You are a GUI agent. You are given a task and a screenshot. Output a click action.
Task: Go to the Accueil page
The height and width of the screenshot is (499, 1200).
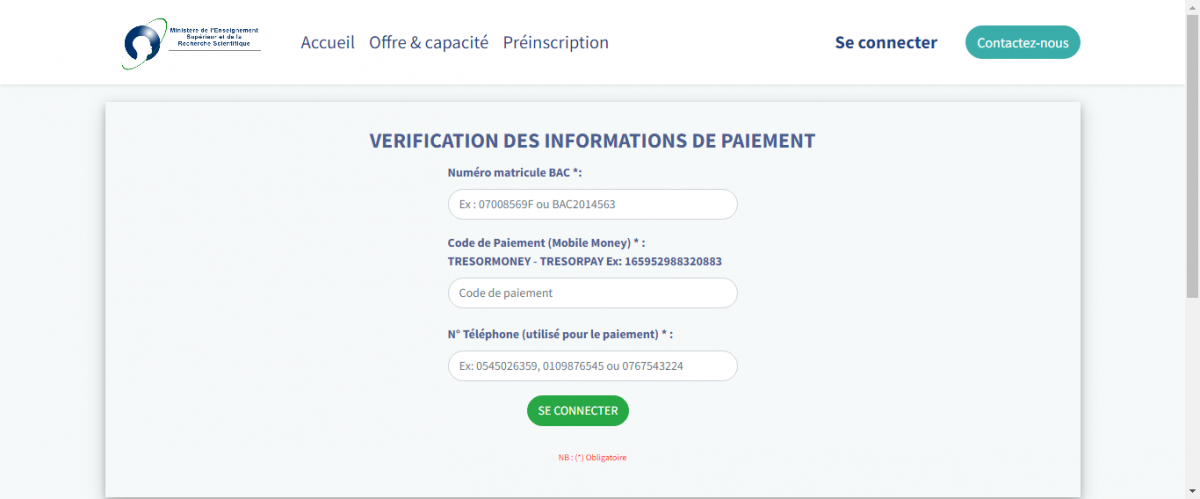pyautogui.click(x=328, y=42)
